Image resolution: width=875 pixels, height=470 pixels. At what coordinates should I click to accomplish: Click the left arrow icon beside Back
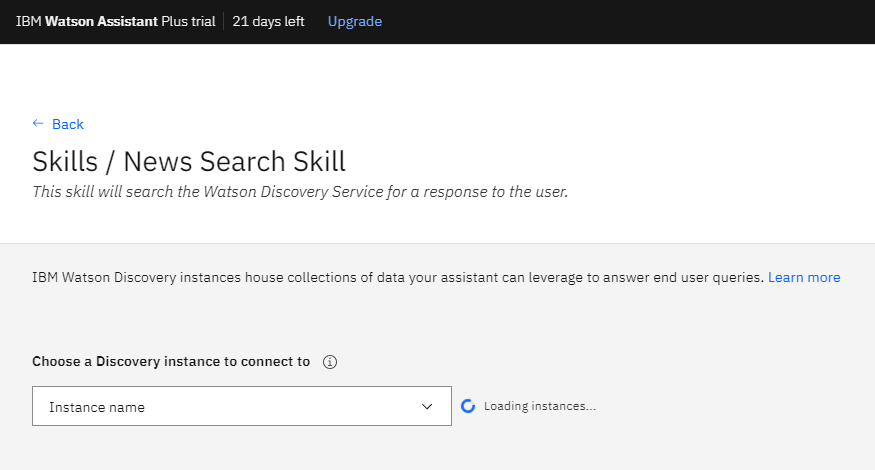(38, 123)
